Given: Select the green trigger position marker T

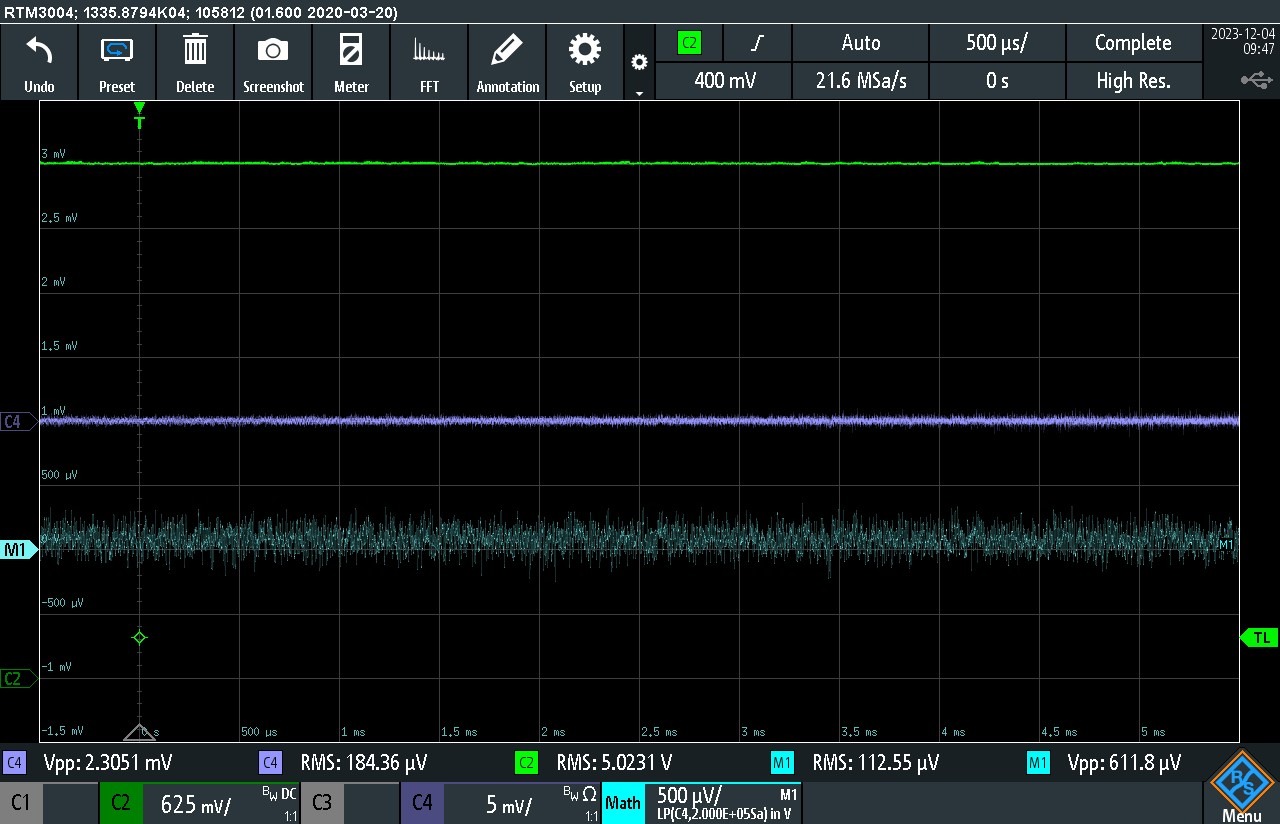Looking at the screenshot, I should pyautogui.click(x=140, y=116).
